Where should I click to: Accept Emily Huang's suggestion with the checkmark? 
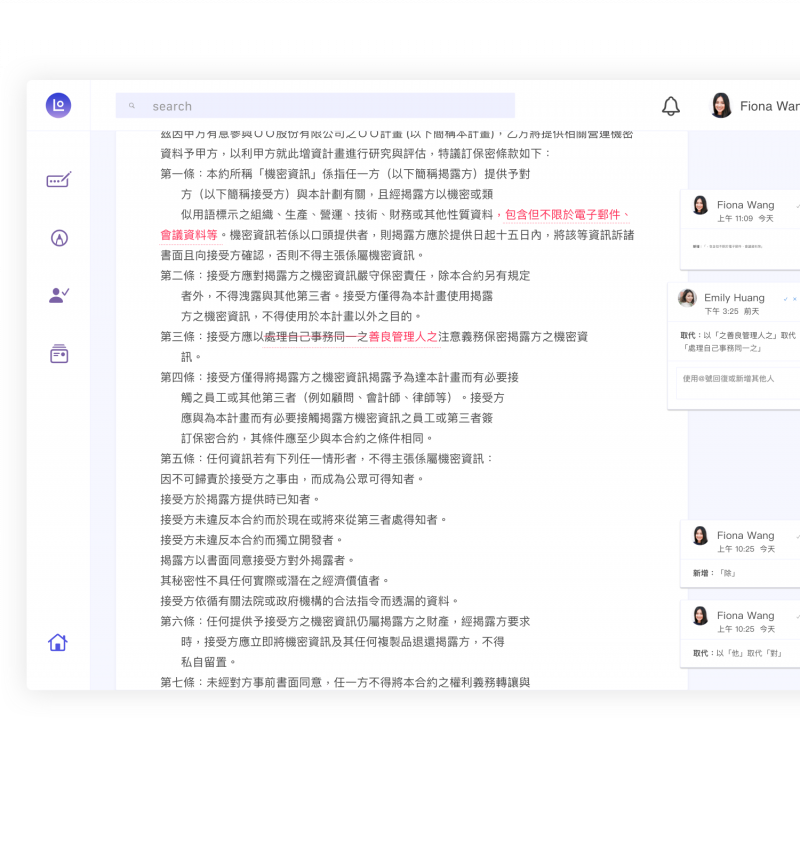tap(786, 298)
